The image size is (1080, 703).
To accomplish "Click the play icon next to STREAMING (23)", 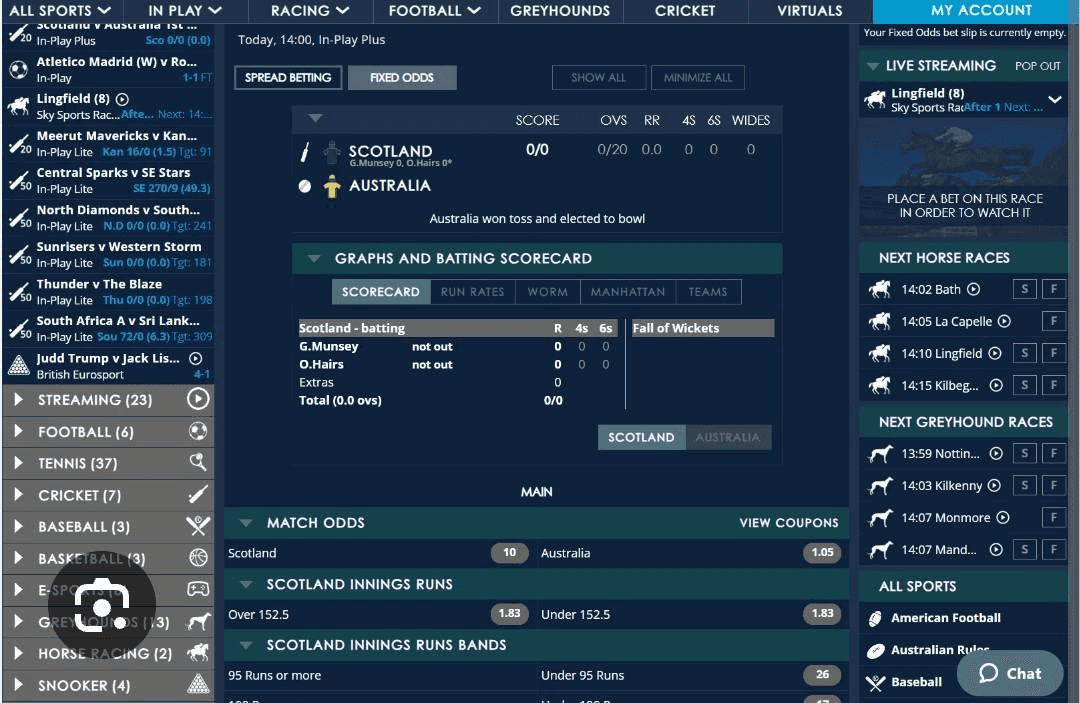I will coord(196,399).
